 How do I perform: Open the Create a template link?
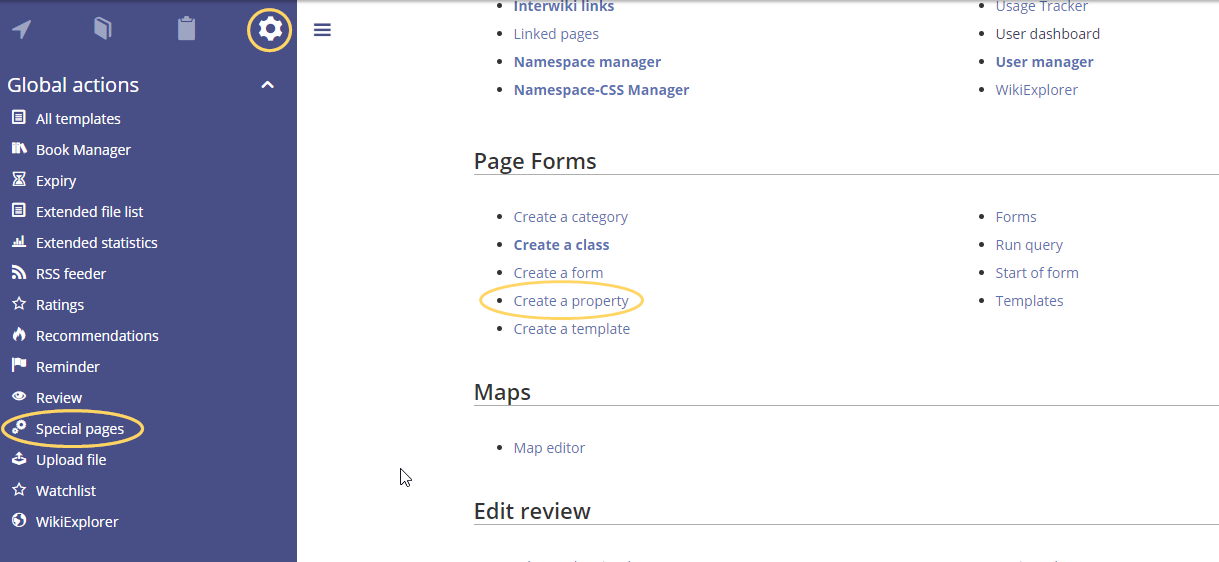571,329
